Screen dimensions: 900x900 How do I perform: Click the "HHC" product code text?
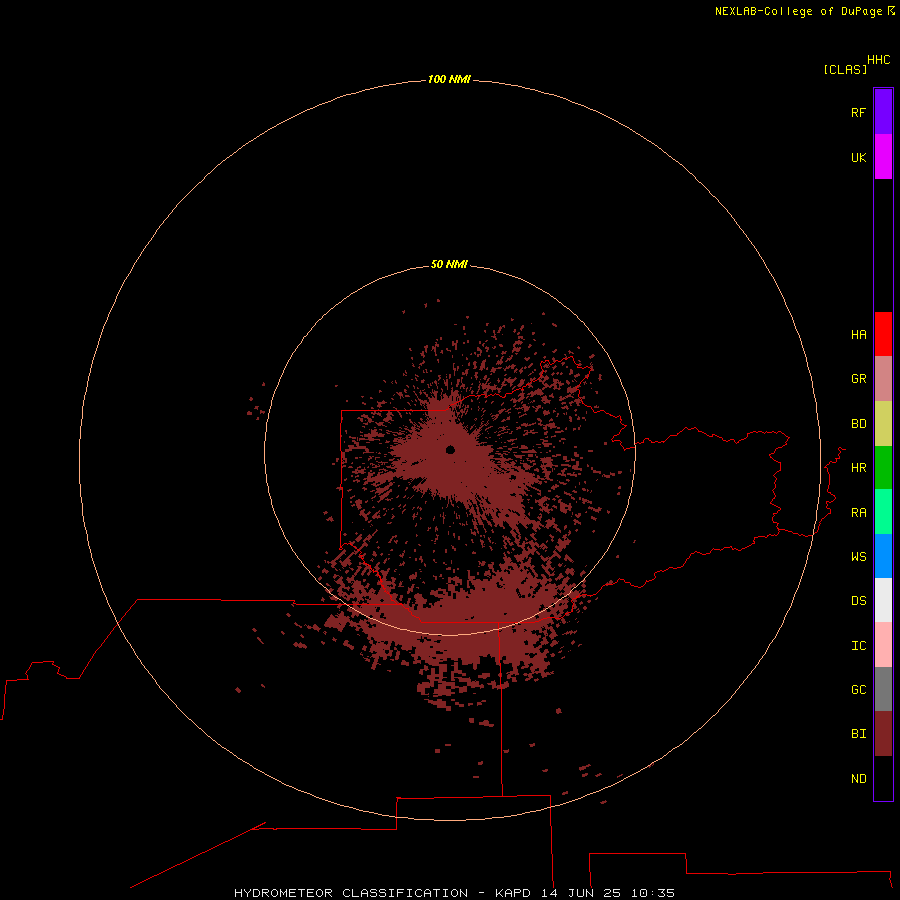(x=878, y=60)
